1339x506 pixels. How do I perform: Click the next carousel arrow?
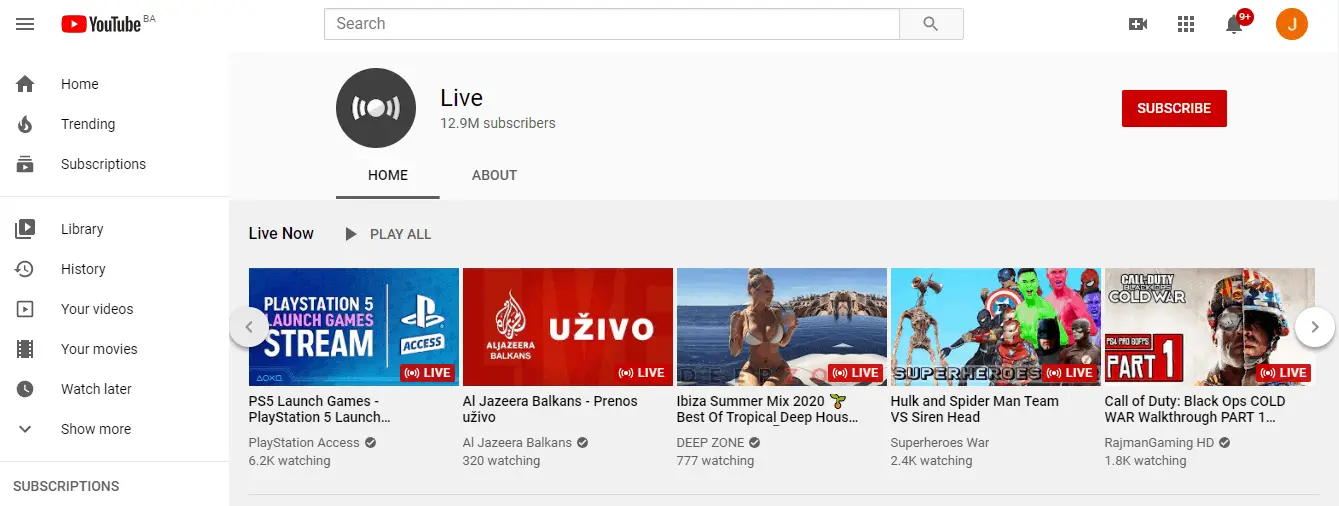pos(1315,327)
